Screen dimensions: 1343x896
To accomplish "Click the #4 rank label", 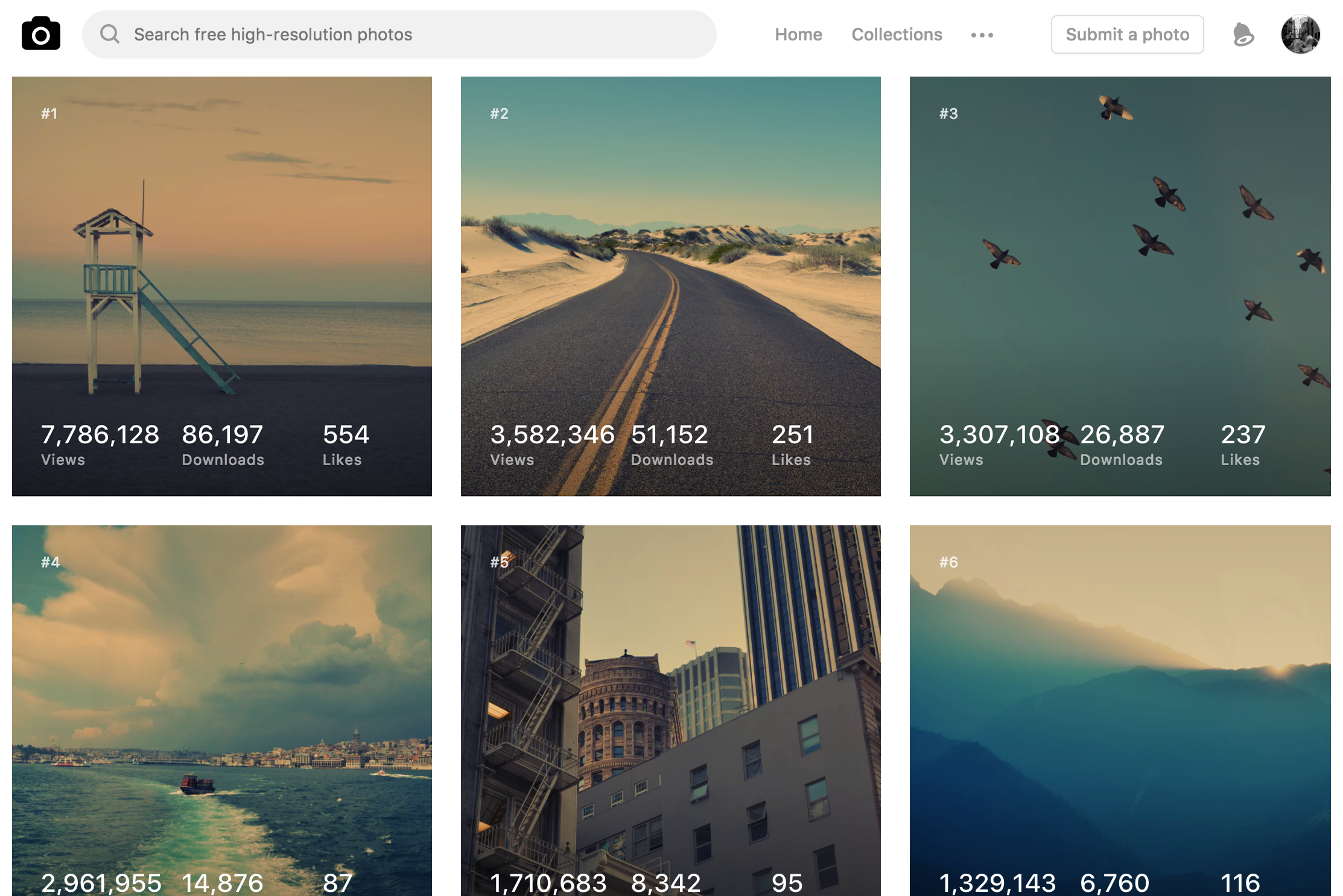I will [x=51, y=562].
